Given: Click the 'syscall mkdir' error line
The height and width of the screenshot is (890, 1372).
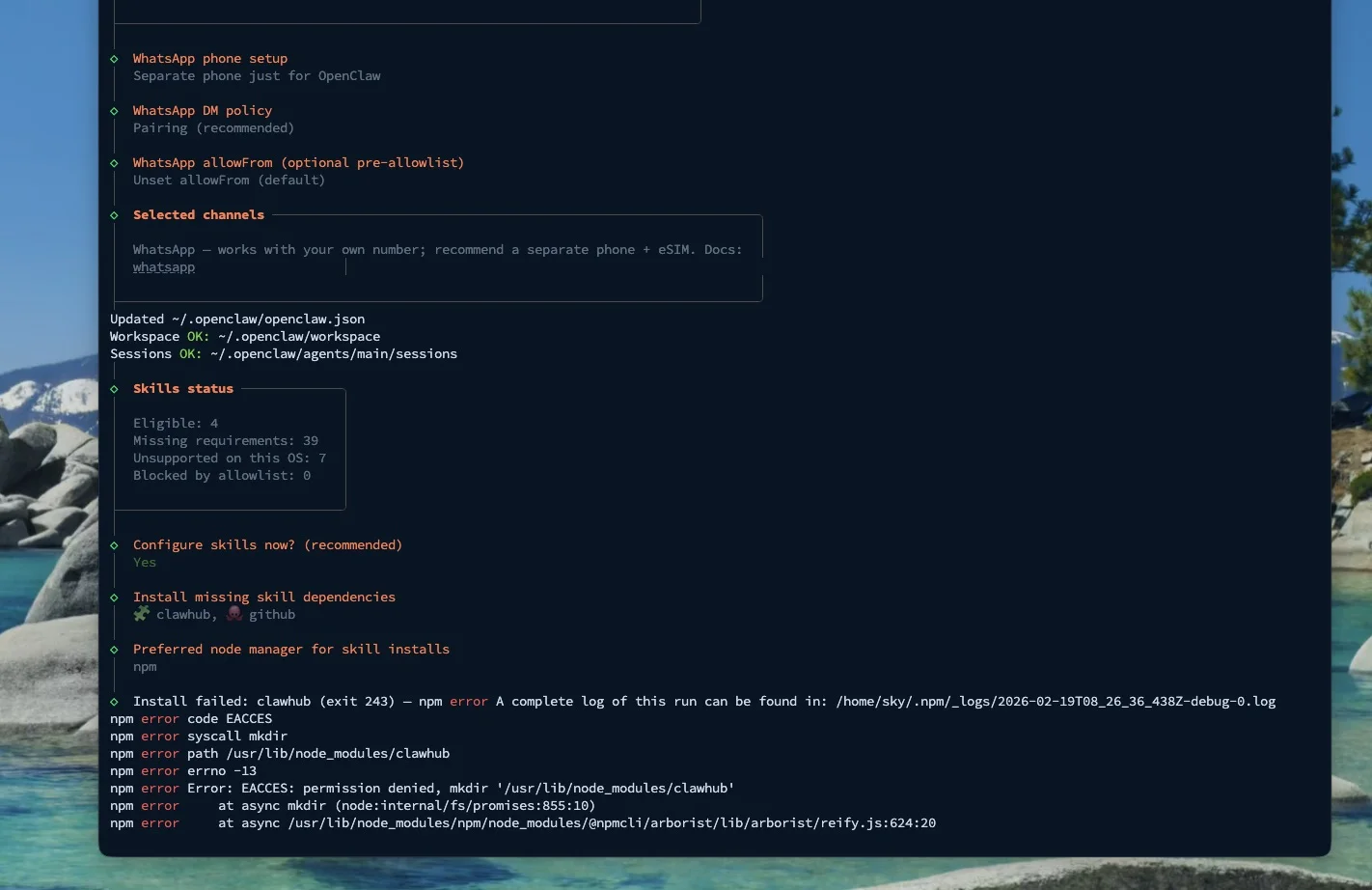Looking at the screenshot, I should click(199, 737).
